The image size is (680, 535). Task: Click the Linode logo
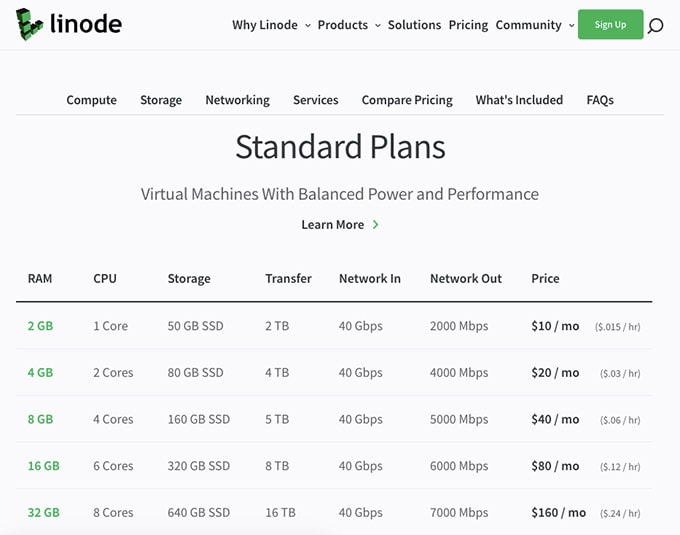click(x=69, y=24)
